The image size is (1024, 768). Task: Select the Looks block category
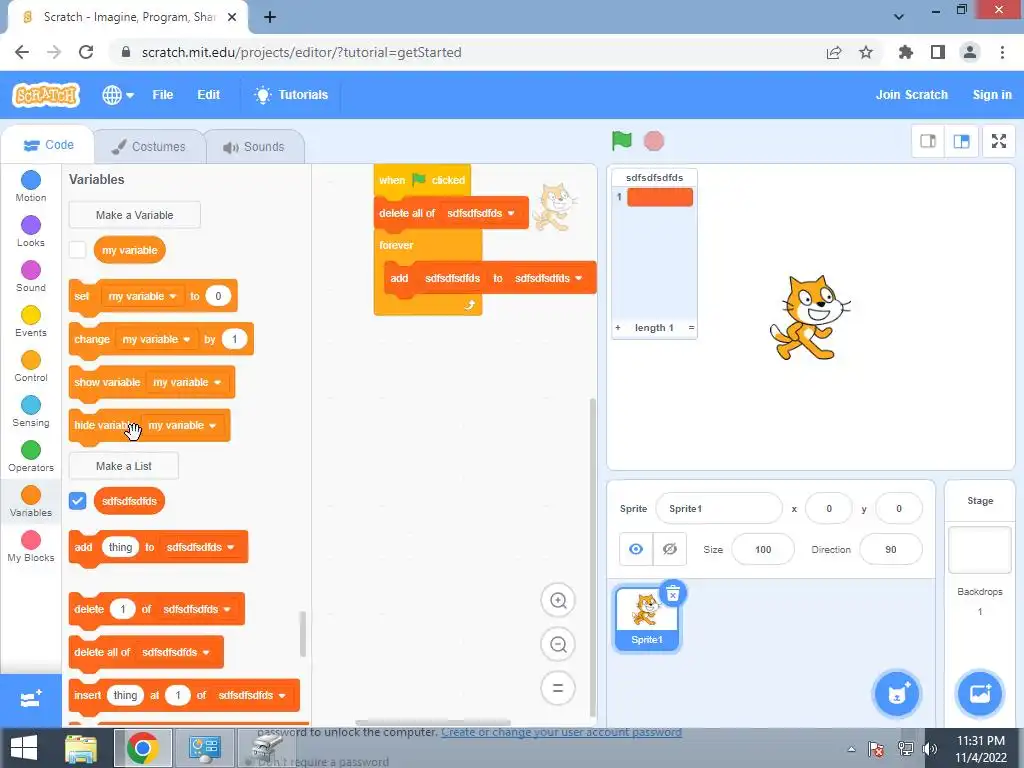click(31, 232)
